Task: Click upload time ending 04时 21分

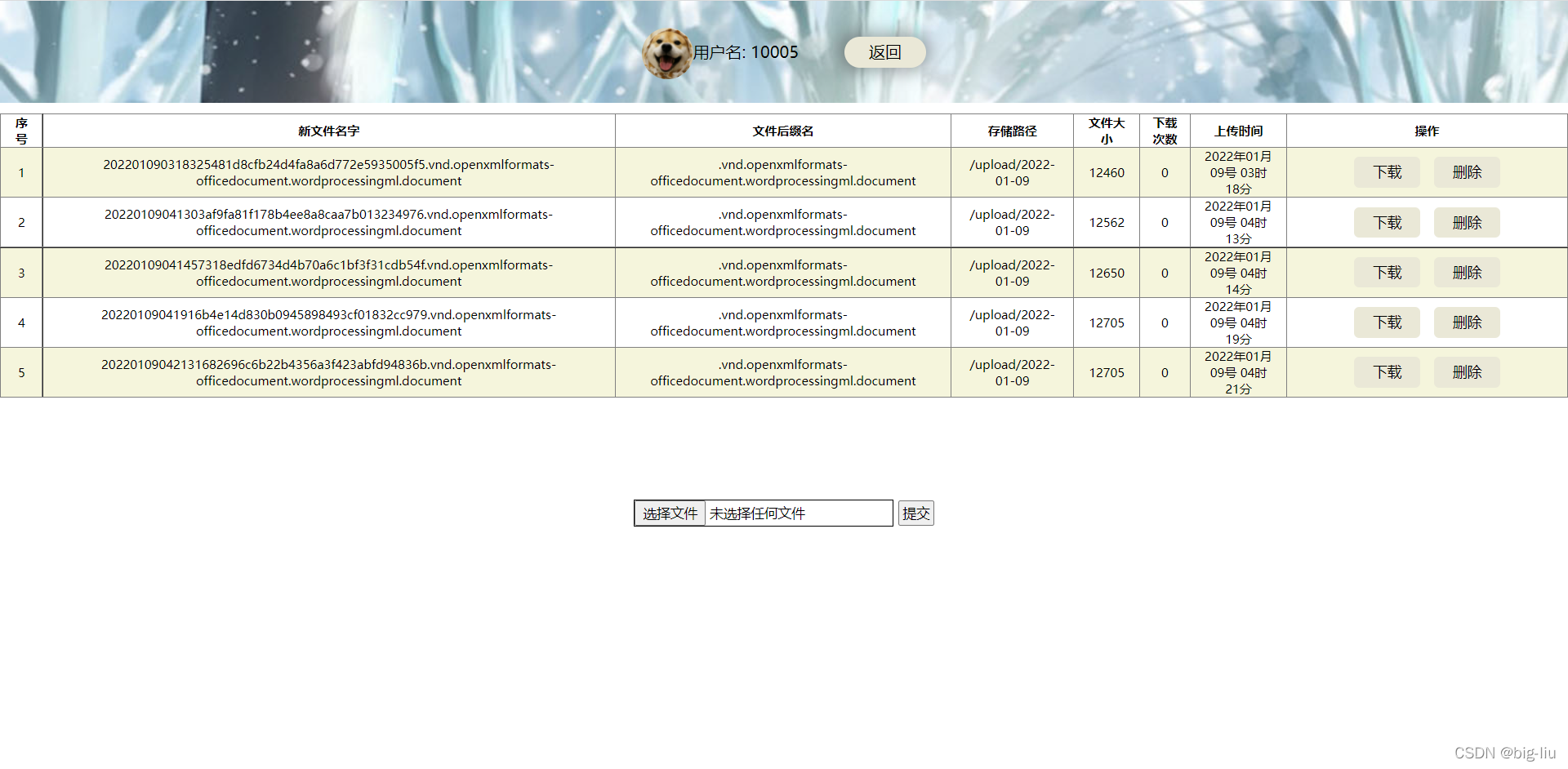Action: (1238, 372)
